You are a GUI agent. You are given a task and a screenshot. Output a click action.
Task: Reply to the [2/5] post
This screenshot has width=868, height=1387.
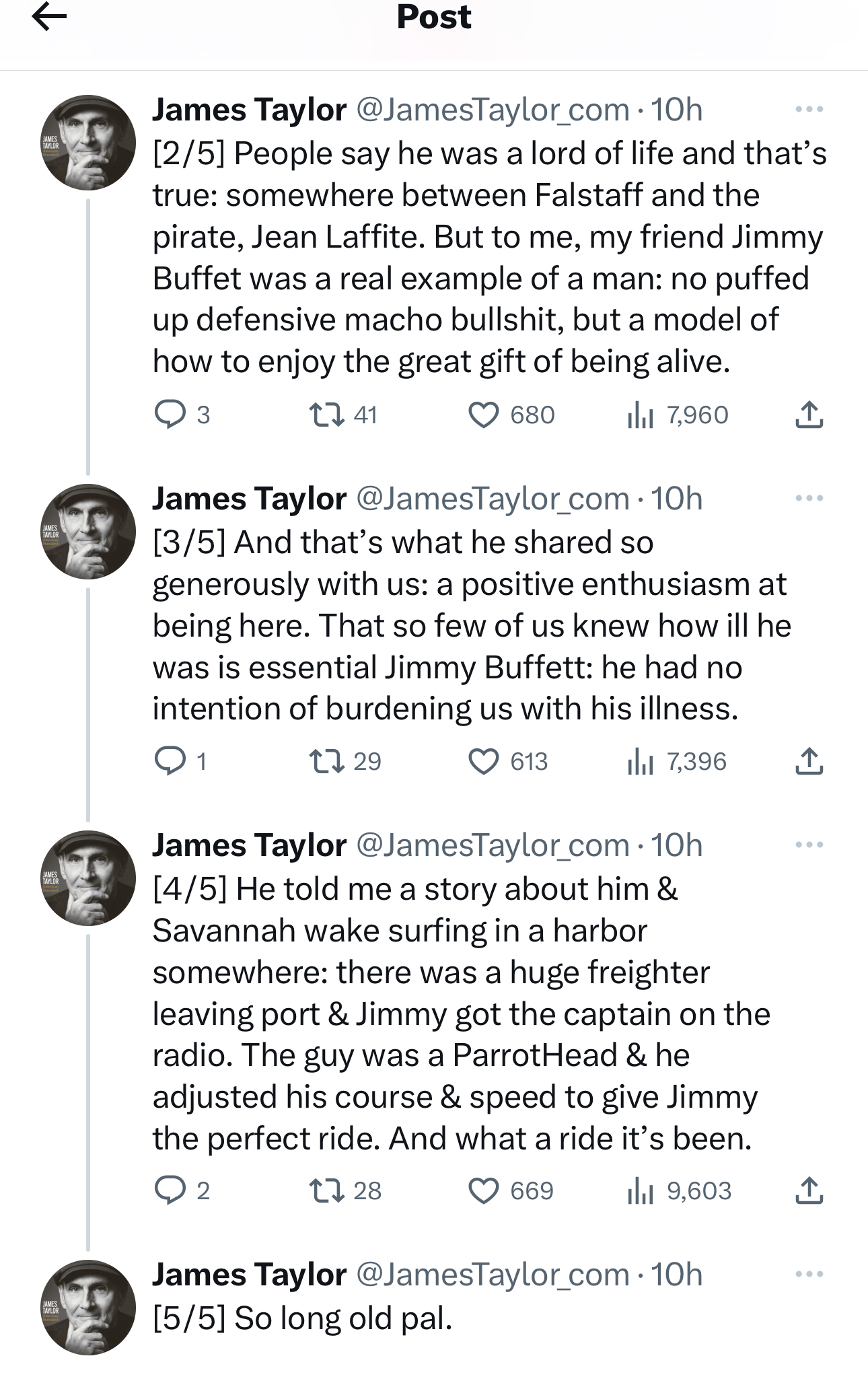[x=170, y=415]
